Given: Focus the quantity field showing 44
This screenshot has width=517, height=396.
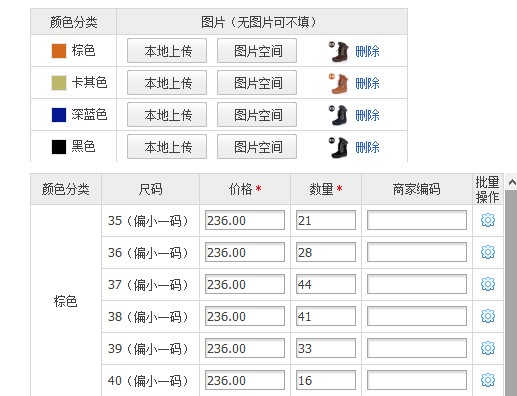Looking at the screenshot, I should click(326, 284).
